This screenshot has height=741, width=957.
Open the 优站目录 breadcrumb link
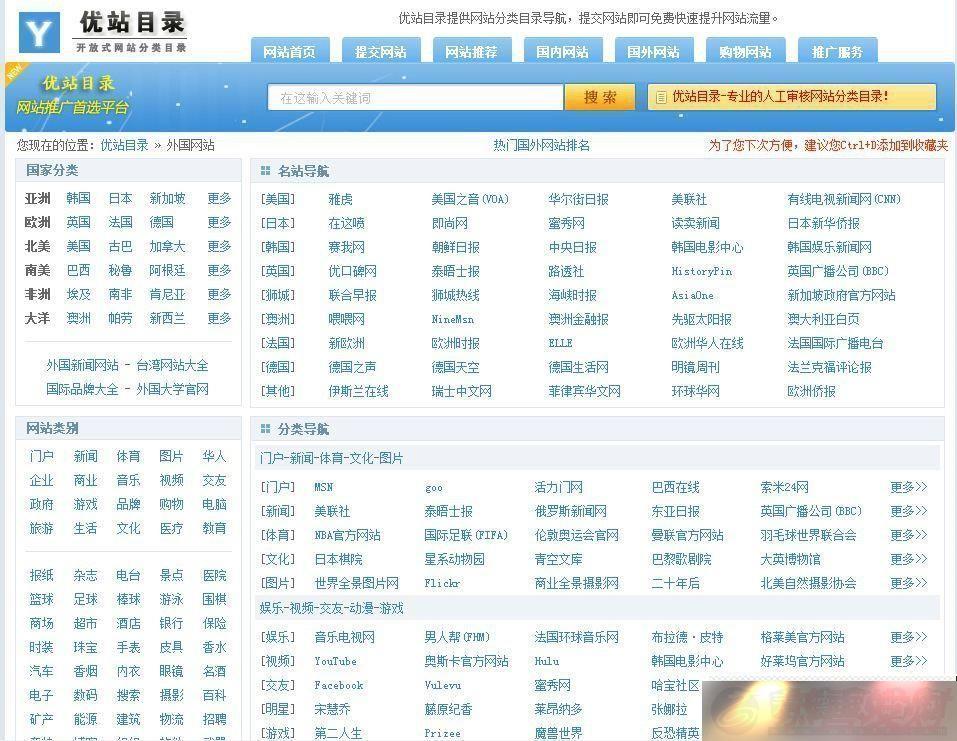click(x=125, y=145)
